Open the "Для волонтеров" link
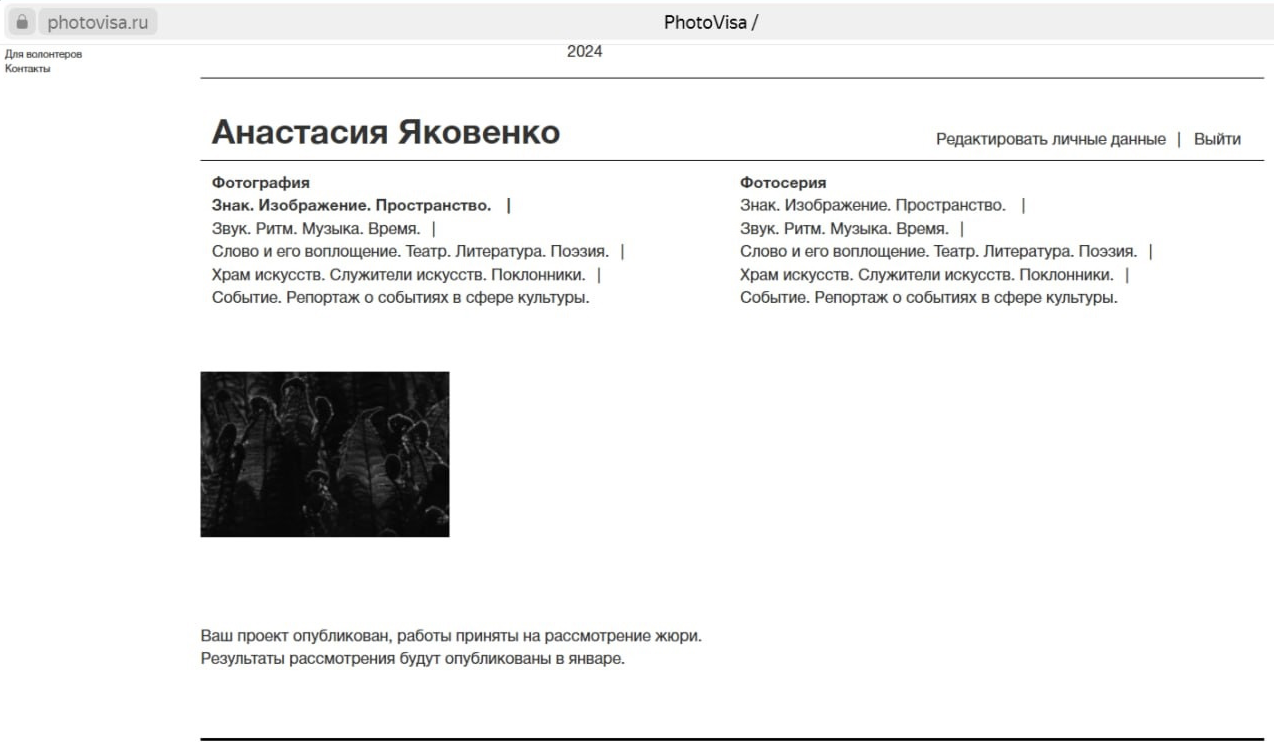The height and width of the screenshot is (746, 1274). point(43,54)
